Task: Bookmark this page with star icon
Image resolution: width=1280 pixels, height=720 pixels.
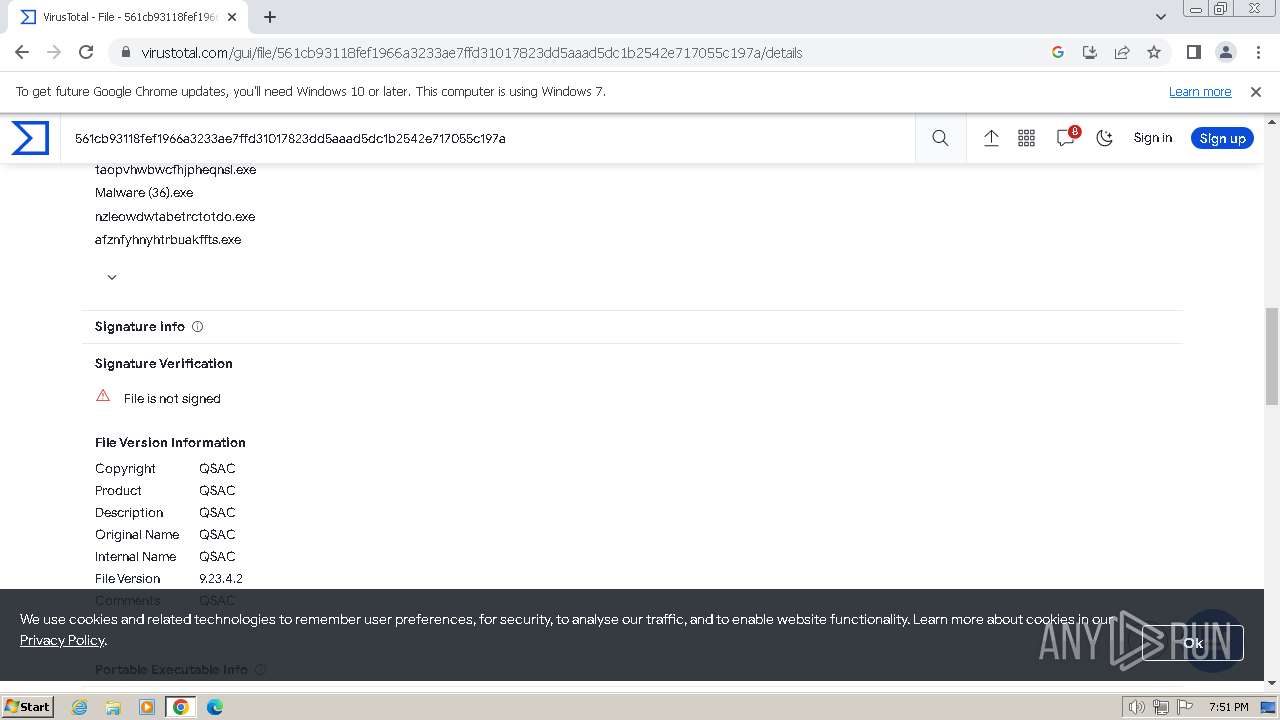Action: tap(1154, 52)
